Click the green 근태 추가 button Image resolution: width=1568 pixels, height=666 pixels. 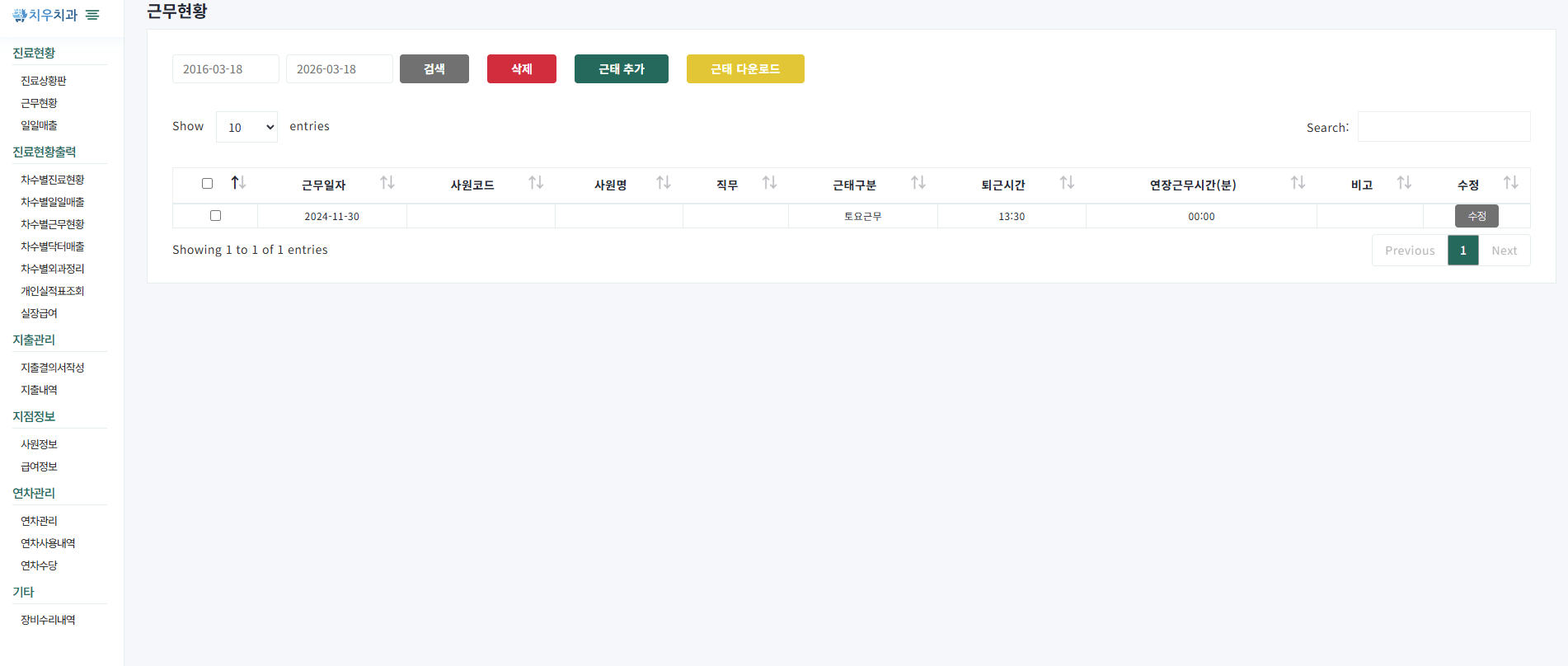(622, 69)
